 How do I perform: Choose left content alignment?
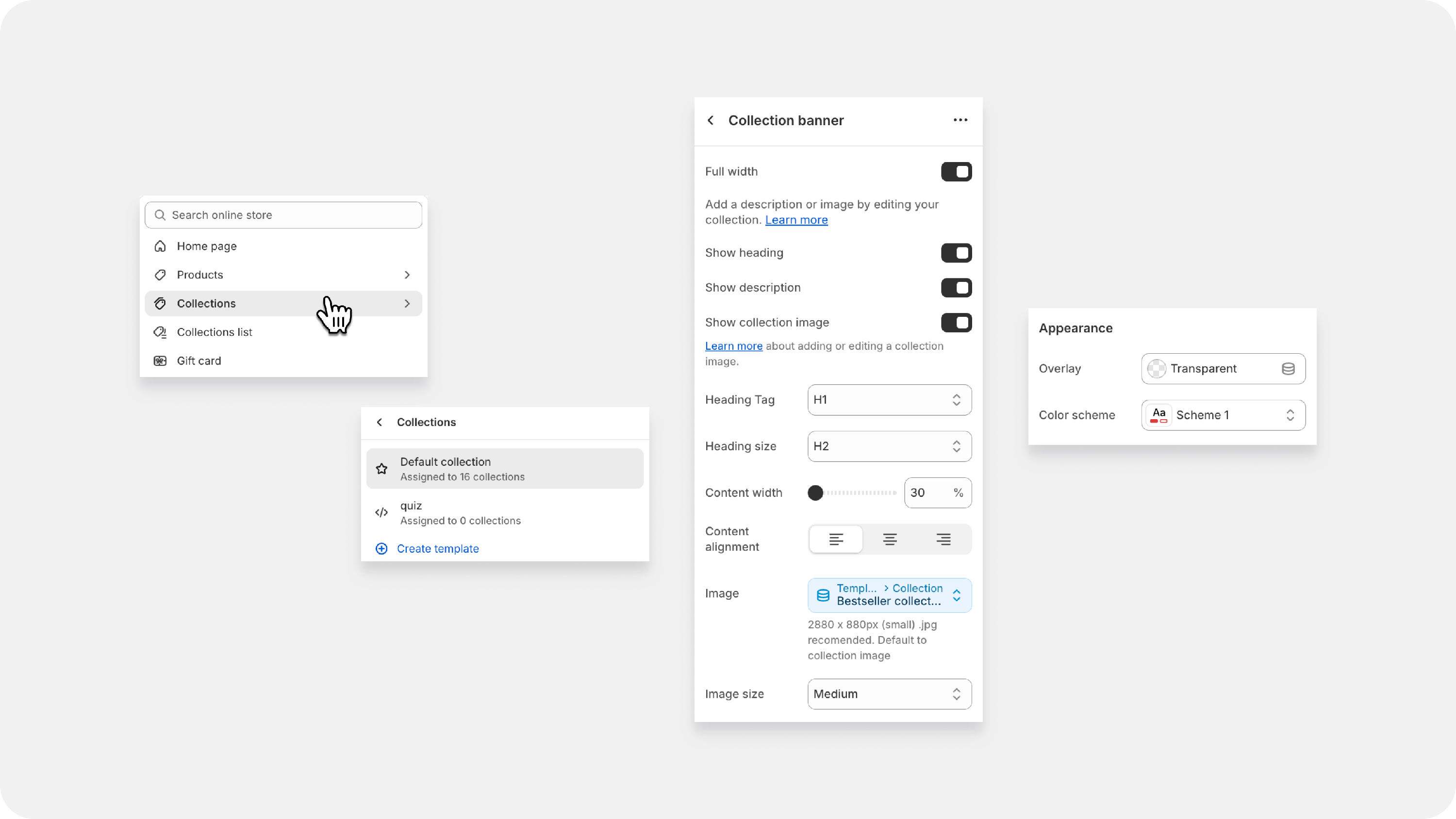pyautogui.click(x=836, y=539)
